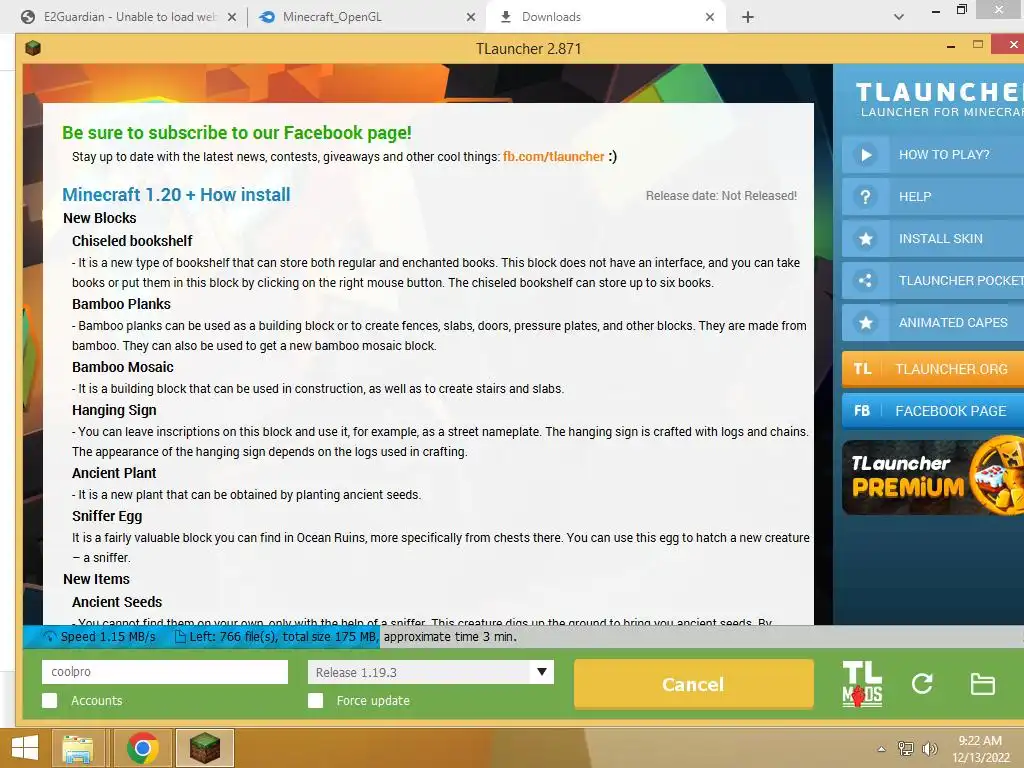Close the Downloads browser tab
The image size is (1024, 768).
tap(710, 17)
